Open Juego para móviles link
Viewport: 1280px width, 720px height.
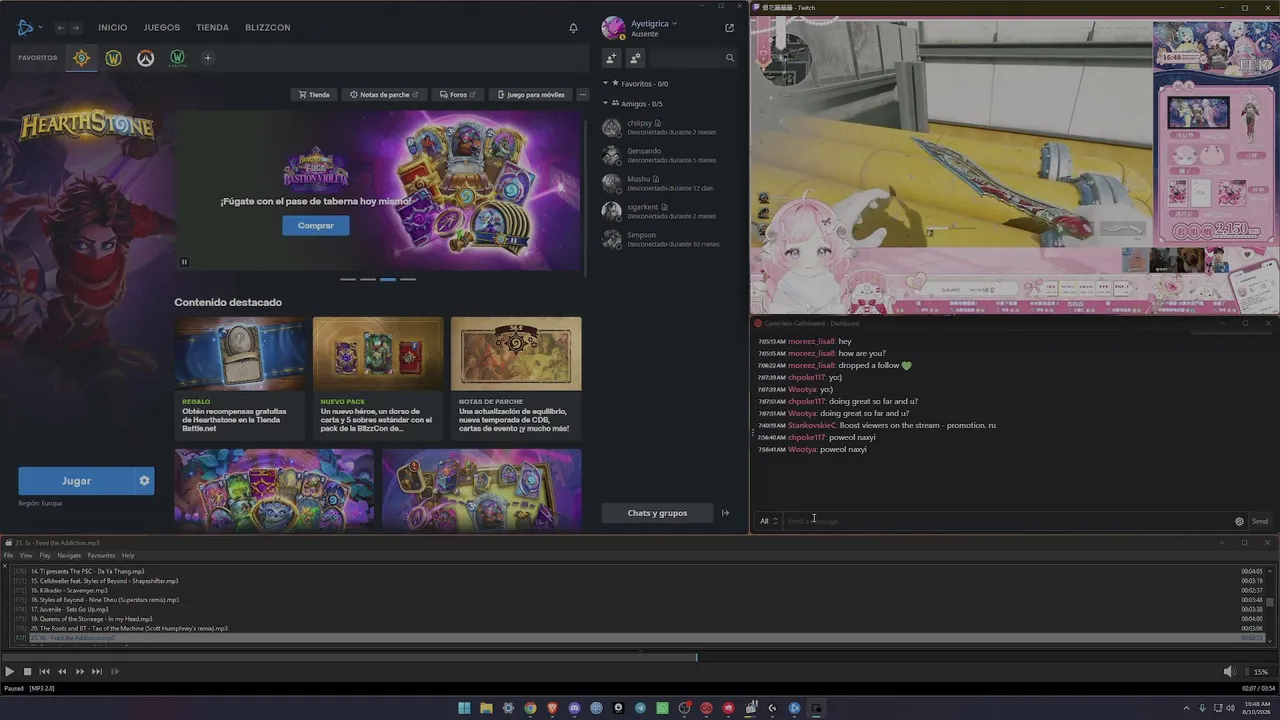tap(531, 95)
